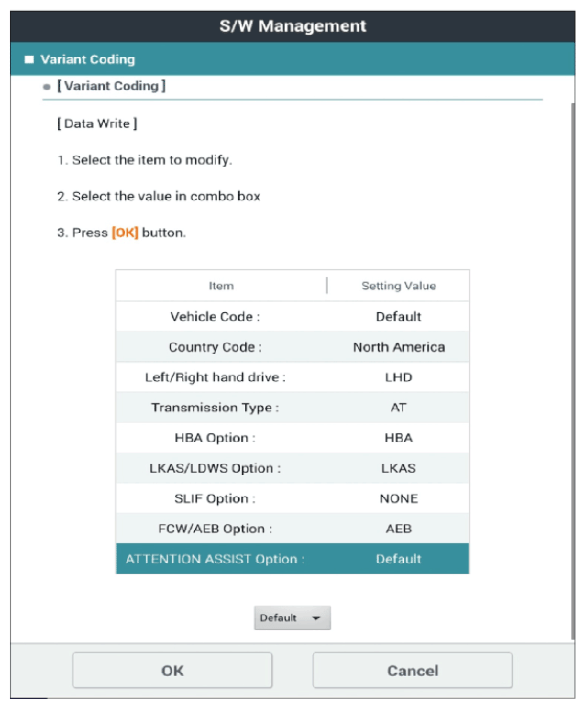Viewport: 585px width, 708px height.
Task: Select the Transmission Type row
Action: pyautogui.click(x=292, y=407)
